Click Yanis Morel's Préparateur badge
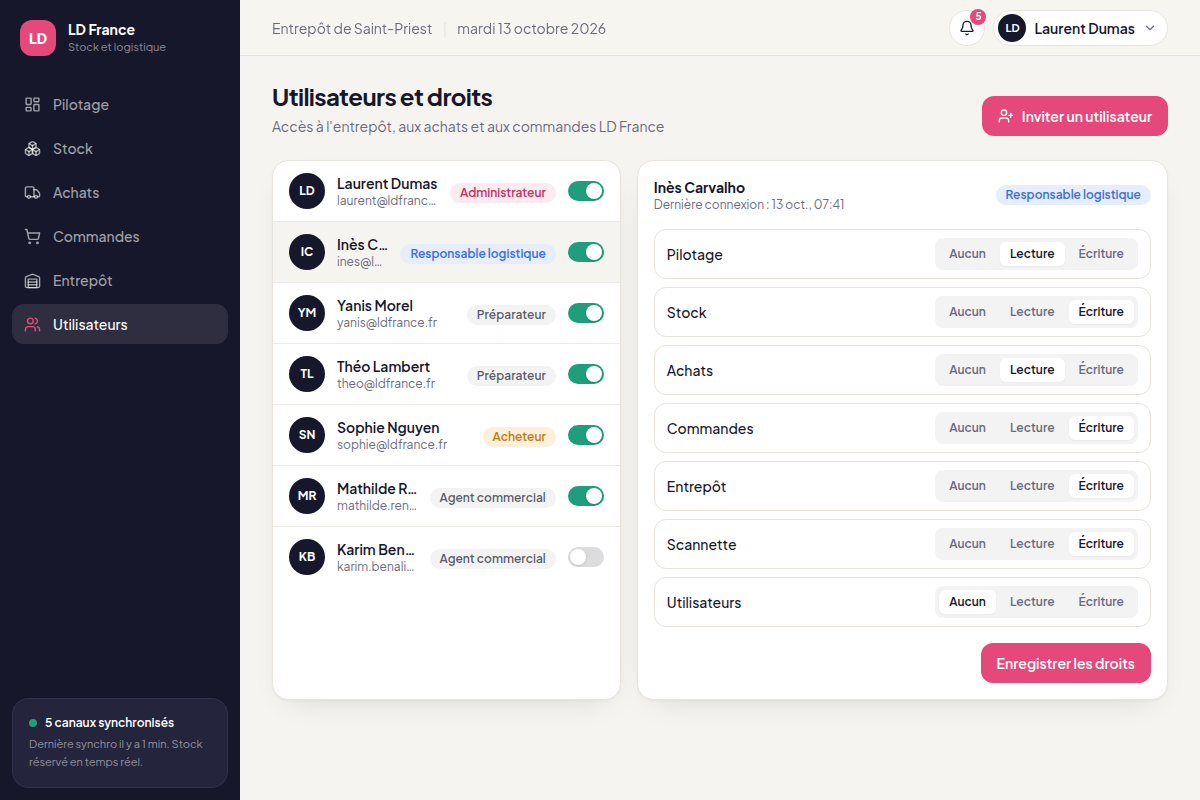The height and width of the screenshot is (800, 1200). (x=511, y=314)
